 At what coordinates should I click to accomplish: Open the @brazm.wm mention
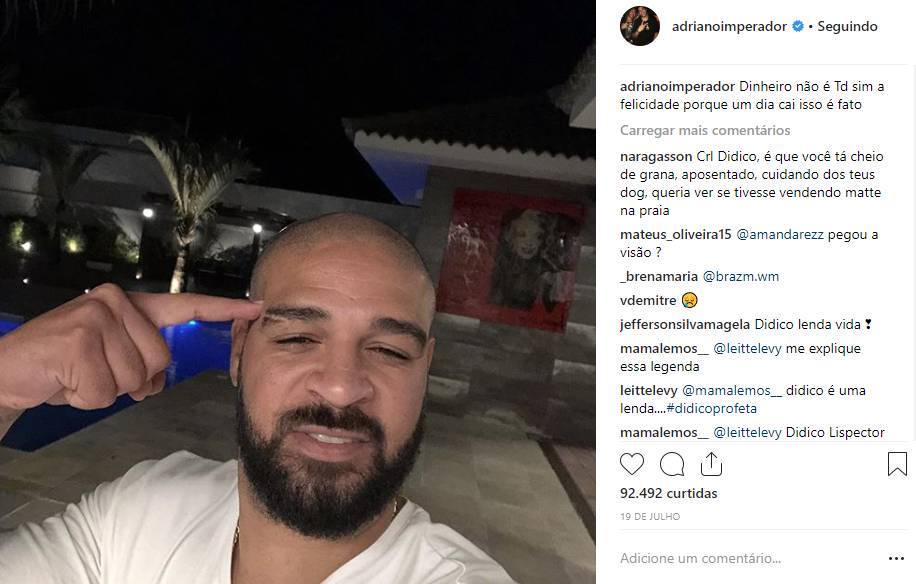click(x=741, y=276)
